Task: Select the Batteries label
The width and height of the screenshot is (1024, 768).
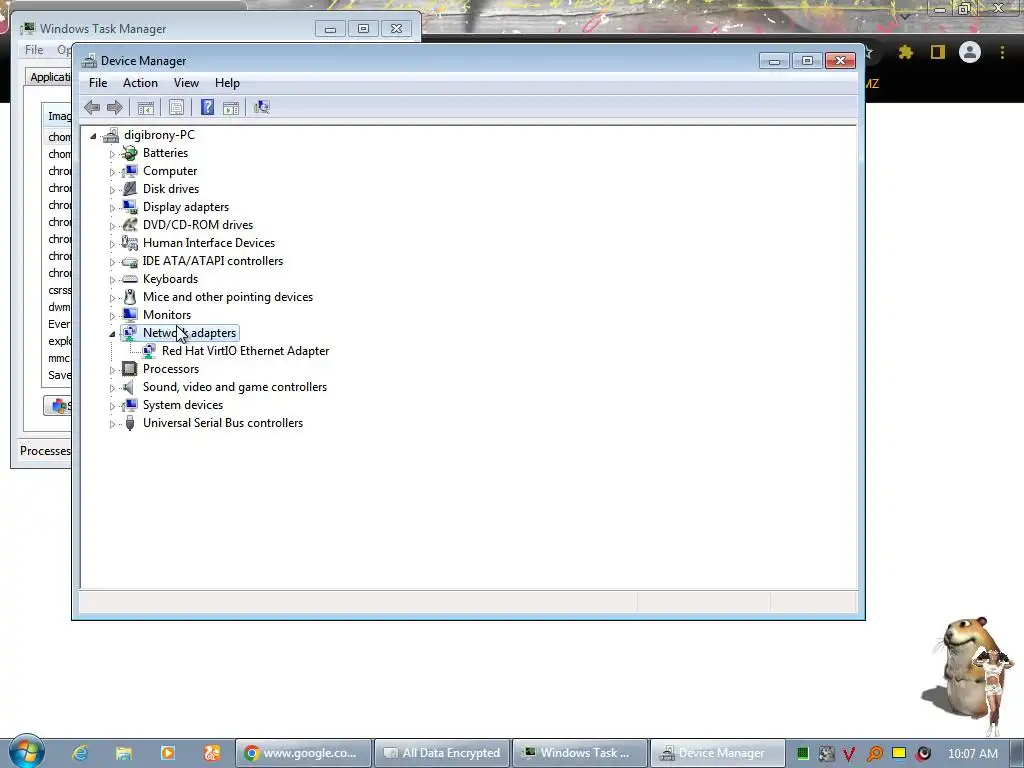Action: click(x=165, y=153)
